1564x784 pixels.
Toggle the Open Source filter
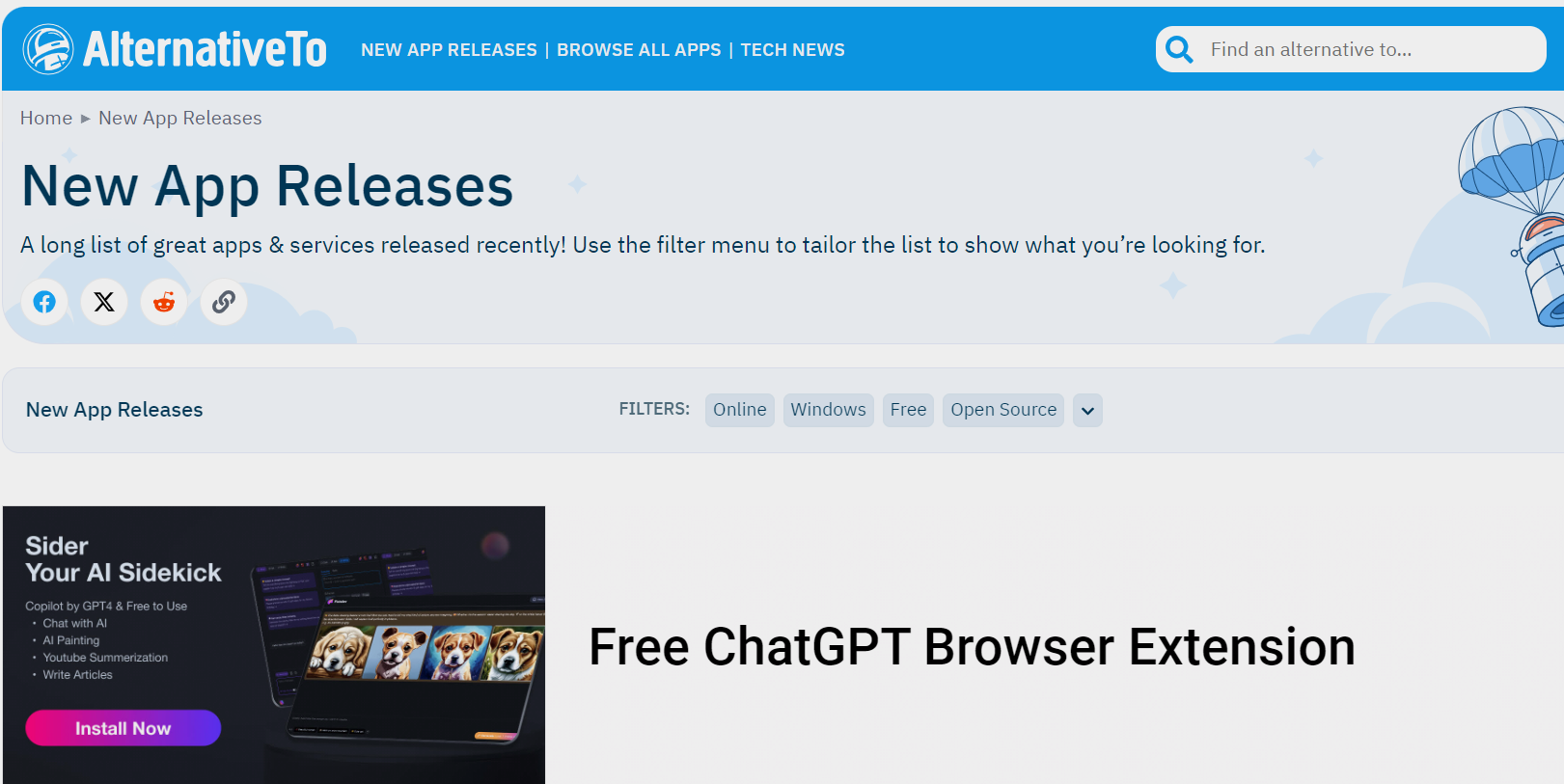(1003, 410)
